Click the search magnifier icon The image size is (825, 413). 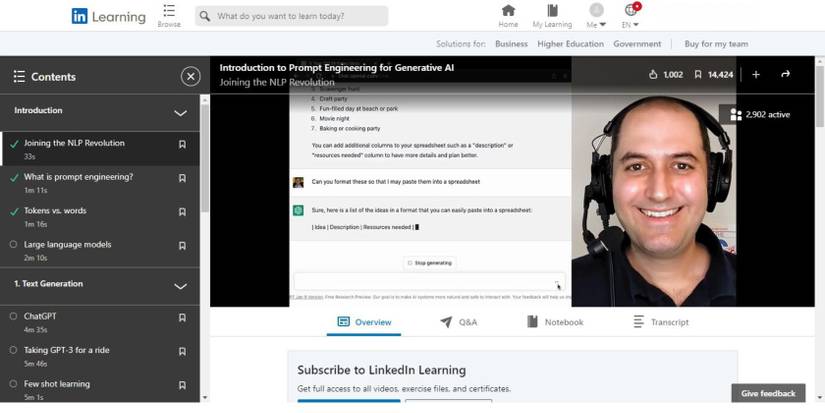click(x=205, y=16)
